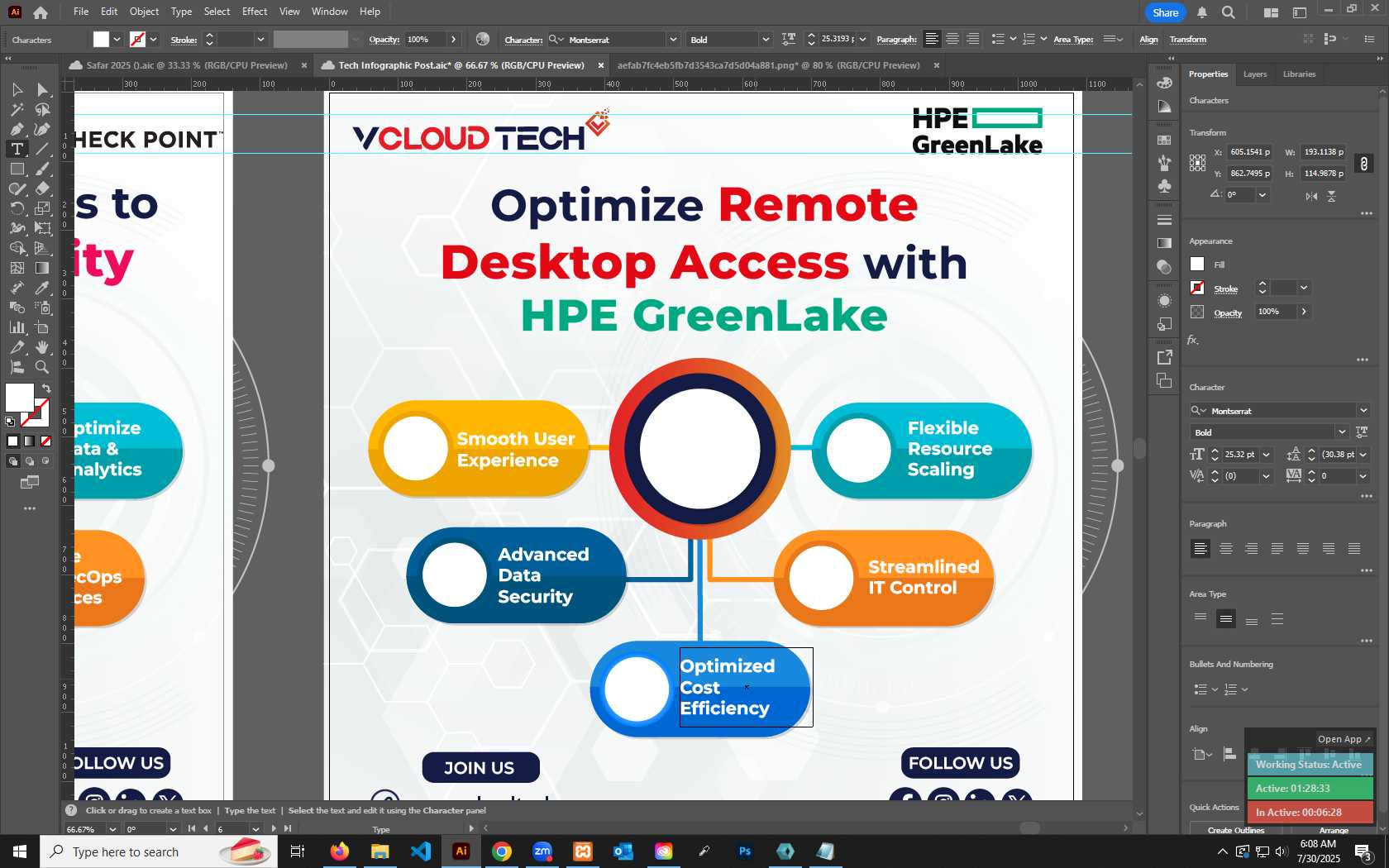1389x868 pixels.
Task: Switch to the Libraries panel tab
Action: (1299, 74)
